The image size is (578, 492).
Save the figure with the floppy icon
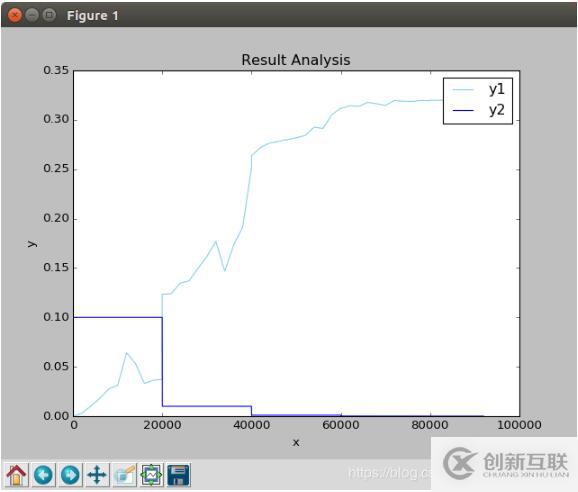(x=178, y=475)
